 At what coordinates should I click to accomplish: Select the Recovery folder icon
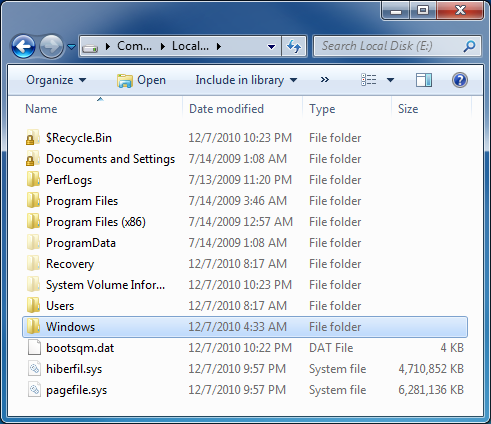[33, 264]
